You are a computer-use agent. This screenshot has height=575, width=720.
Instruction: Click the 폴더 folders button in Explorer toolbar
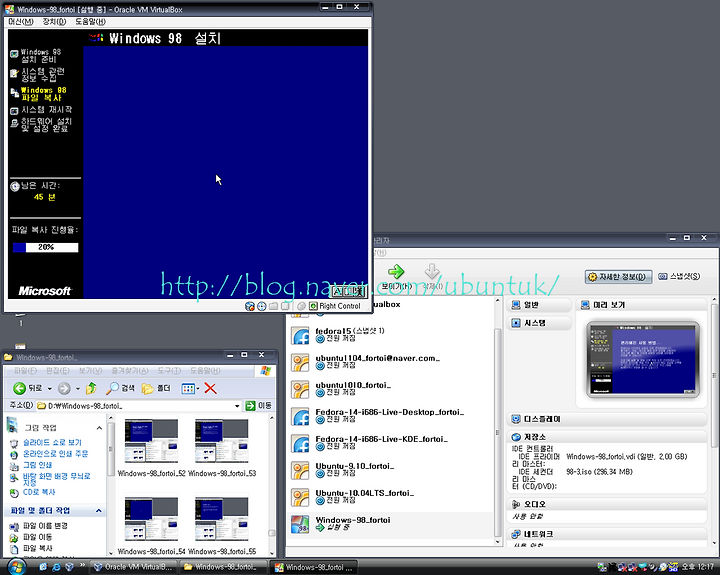[156, 389]
